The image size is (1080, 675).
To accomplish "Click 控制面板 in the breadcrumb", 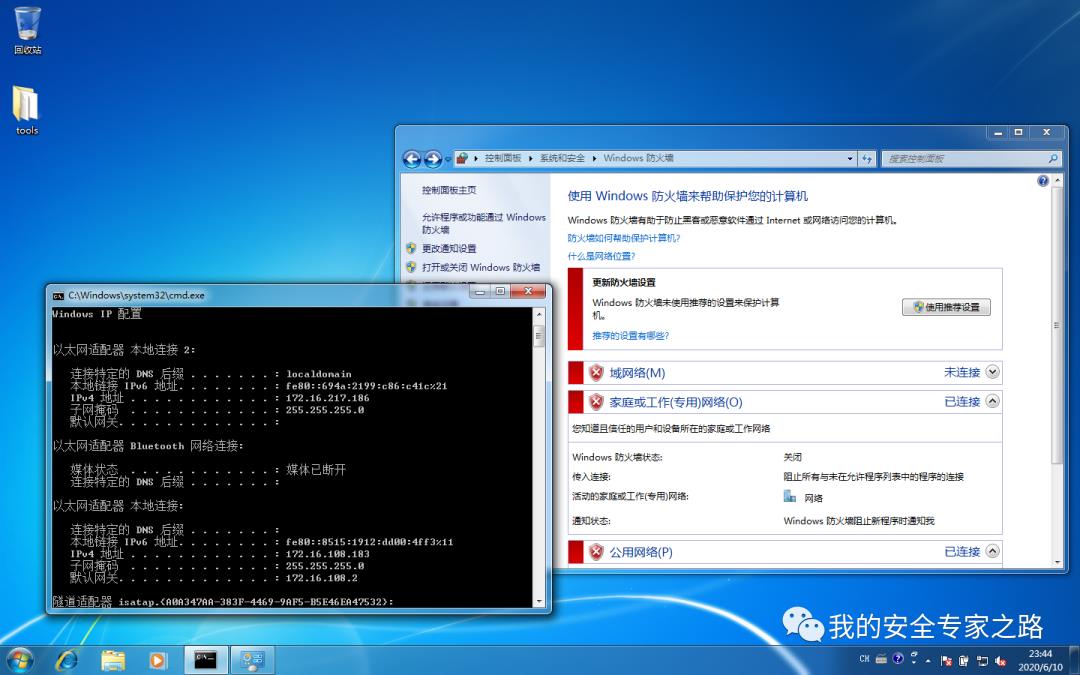I will 503,158.
